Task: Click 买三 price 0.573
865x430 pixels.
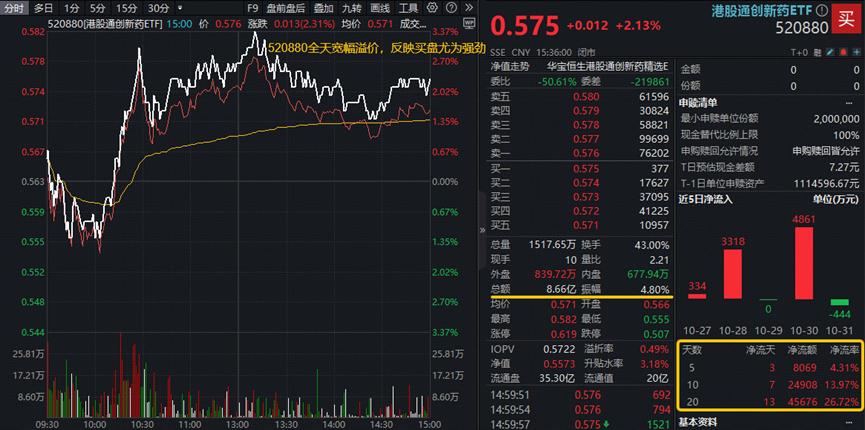Action: pos(586,197)
